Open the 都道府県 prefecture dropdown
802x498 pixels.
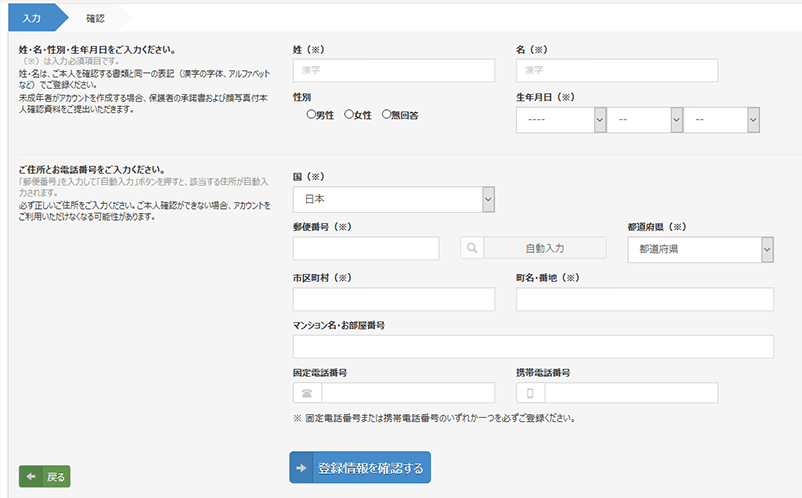700,249
